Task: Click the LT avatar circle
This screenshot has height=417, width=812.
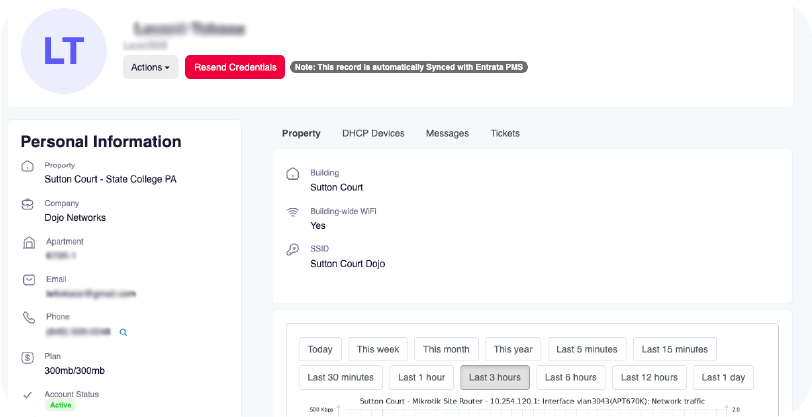Action: 63,51
